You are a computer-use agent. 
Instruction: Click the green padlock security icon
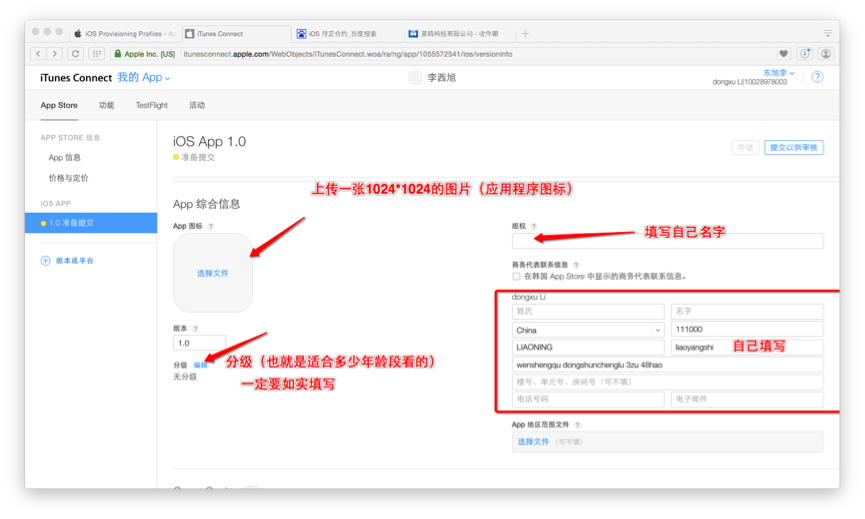[118, 53]
